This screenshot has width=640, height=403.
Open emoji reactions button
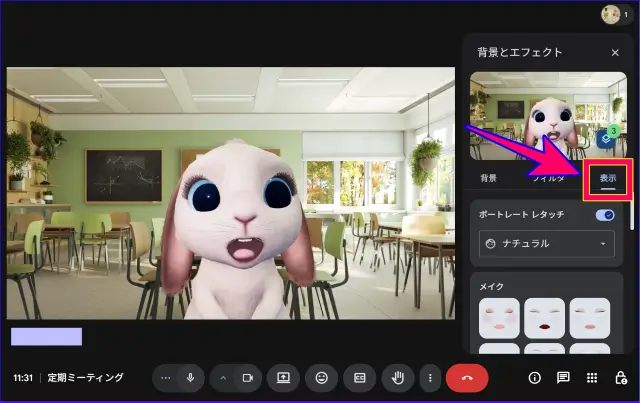coord(322,378)
